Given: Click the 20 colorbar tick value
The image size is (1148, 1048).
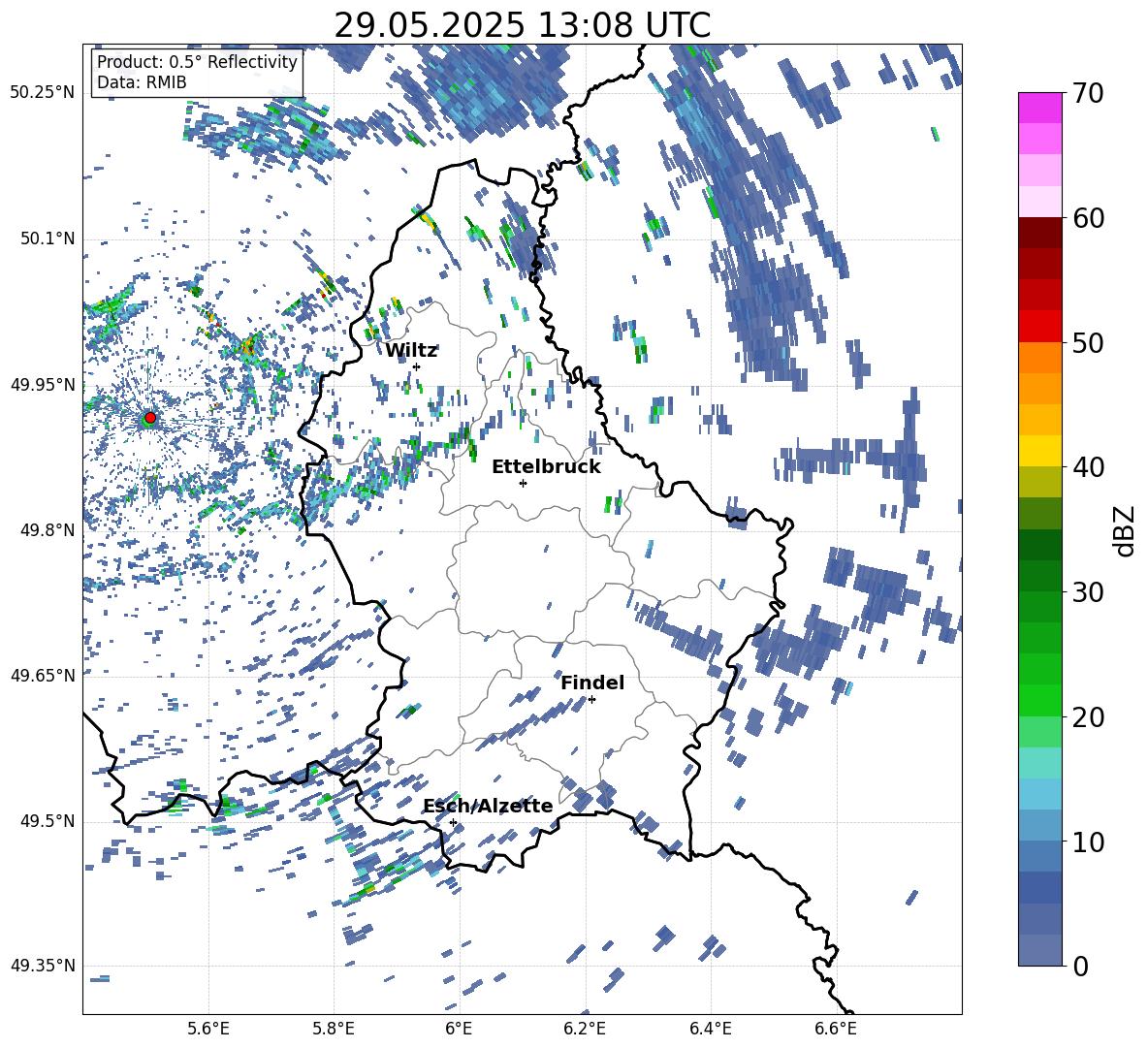Looking at the screenshot, I should pos(1089,716).
